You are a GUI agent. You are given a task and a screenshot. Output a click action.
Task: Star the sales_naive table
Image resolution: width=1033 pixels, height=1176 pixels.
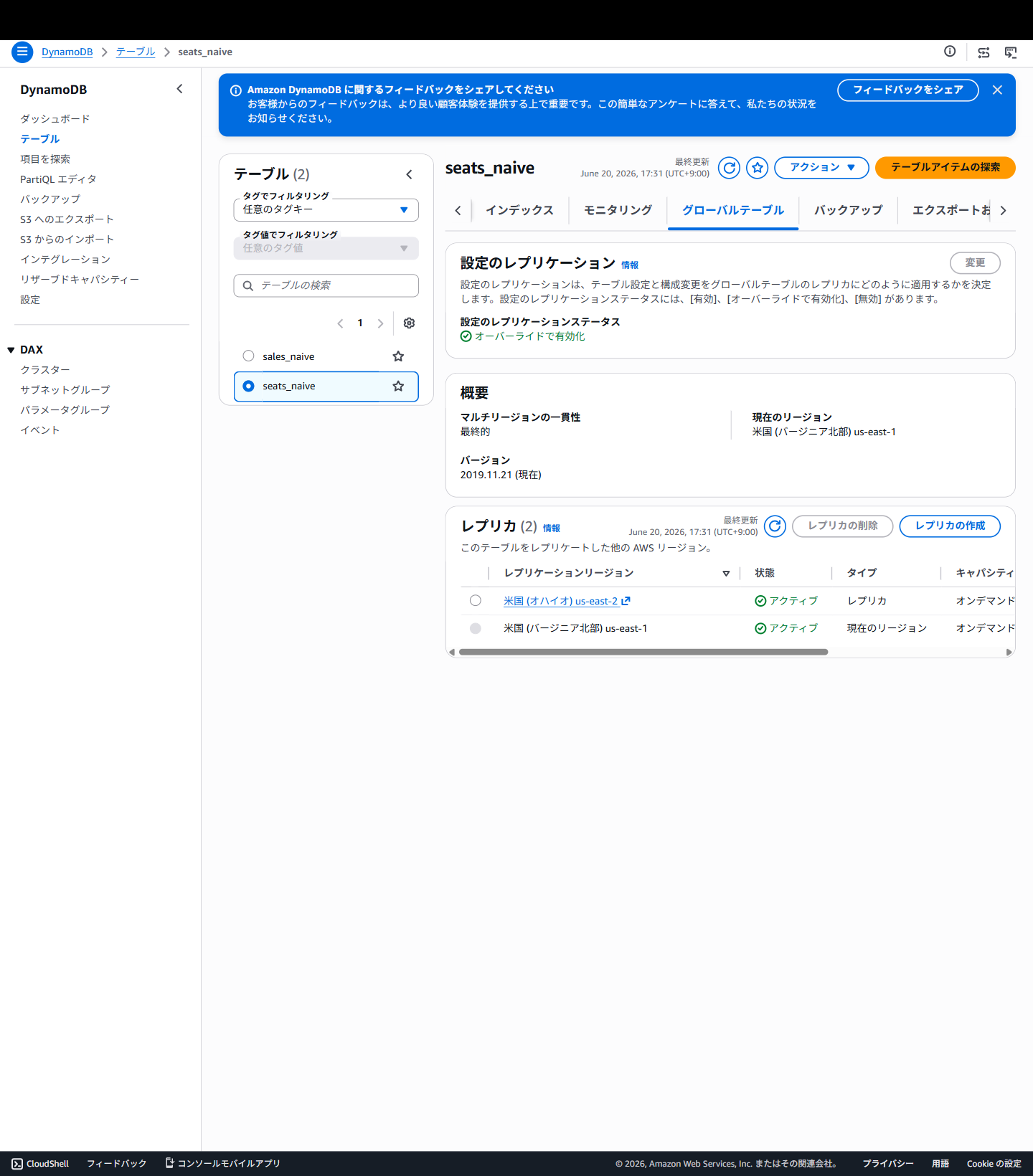coord(398,356)
